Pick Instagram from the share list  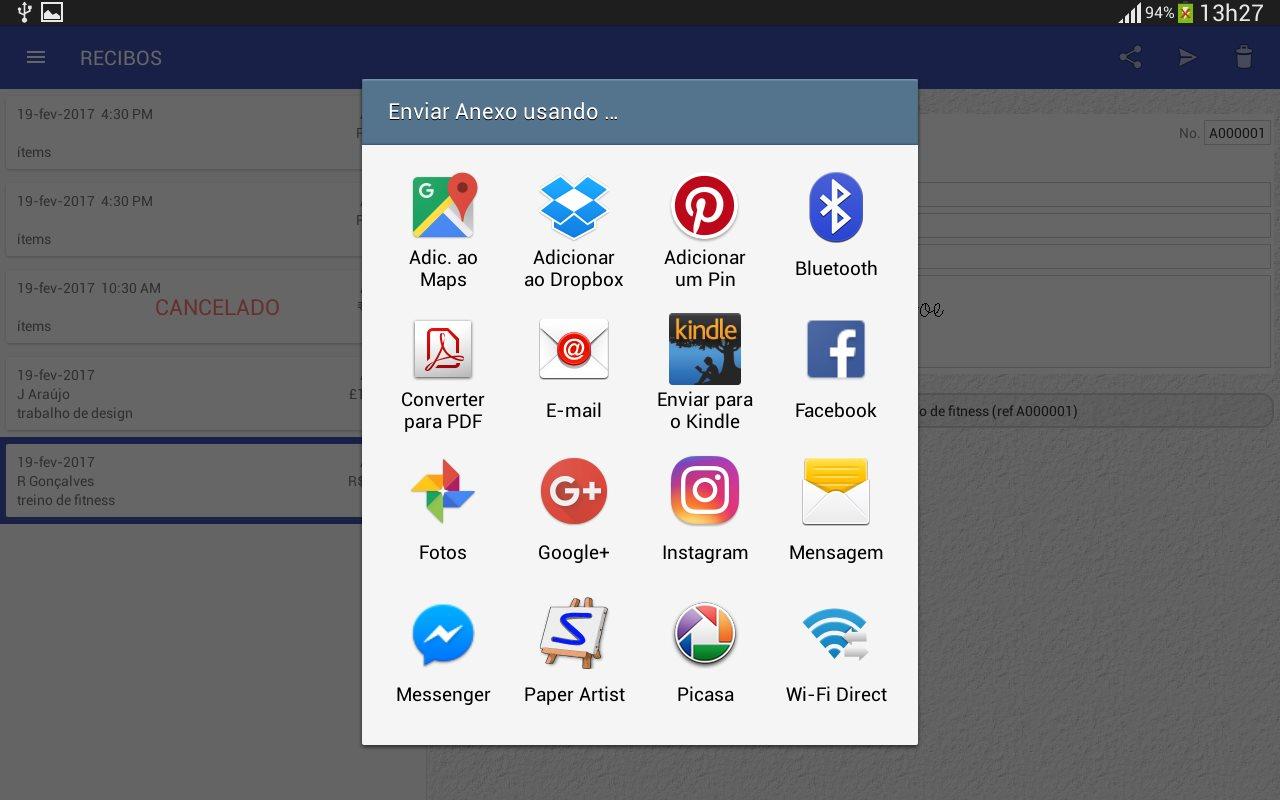click(705, 491)
